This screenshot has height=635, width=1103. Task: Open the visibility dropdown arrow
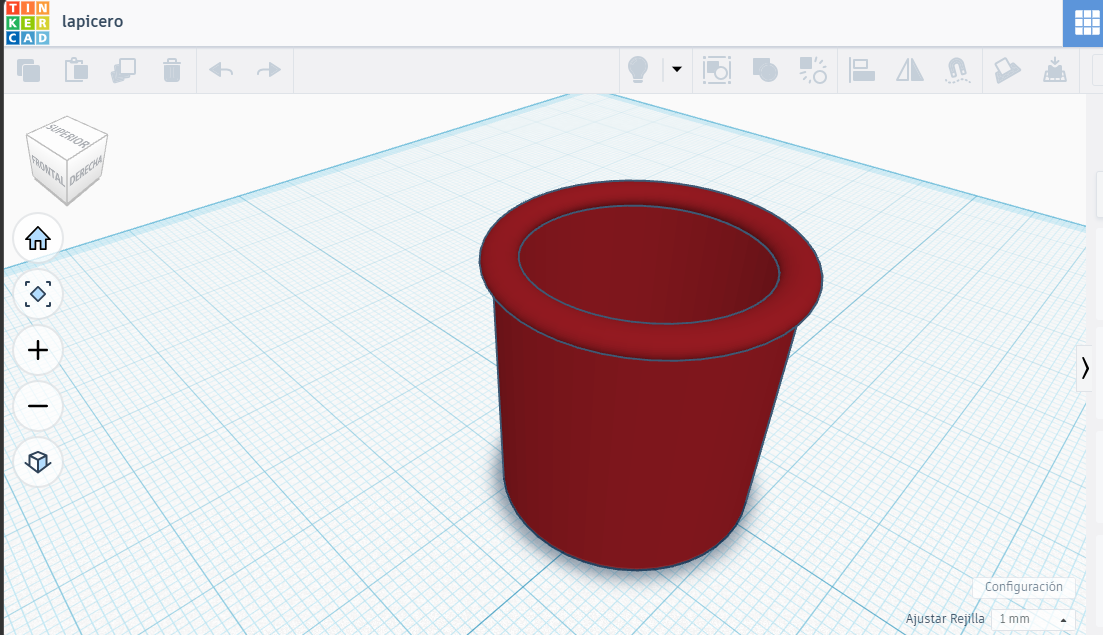tap(677, 69)
